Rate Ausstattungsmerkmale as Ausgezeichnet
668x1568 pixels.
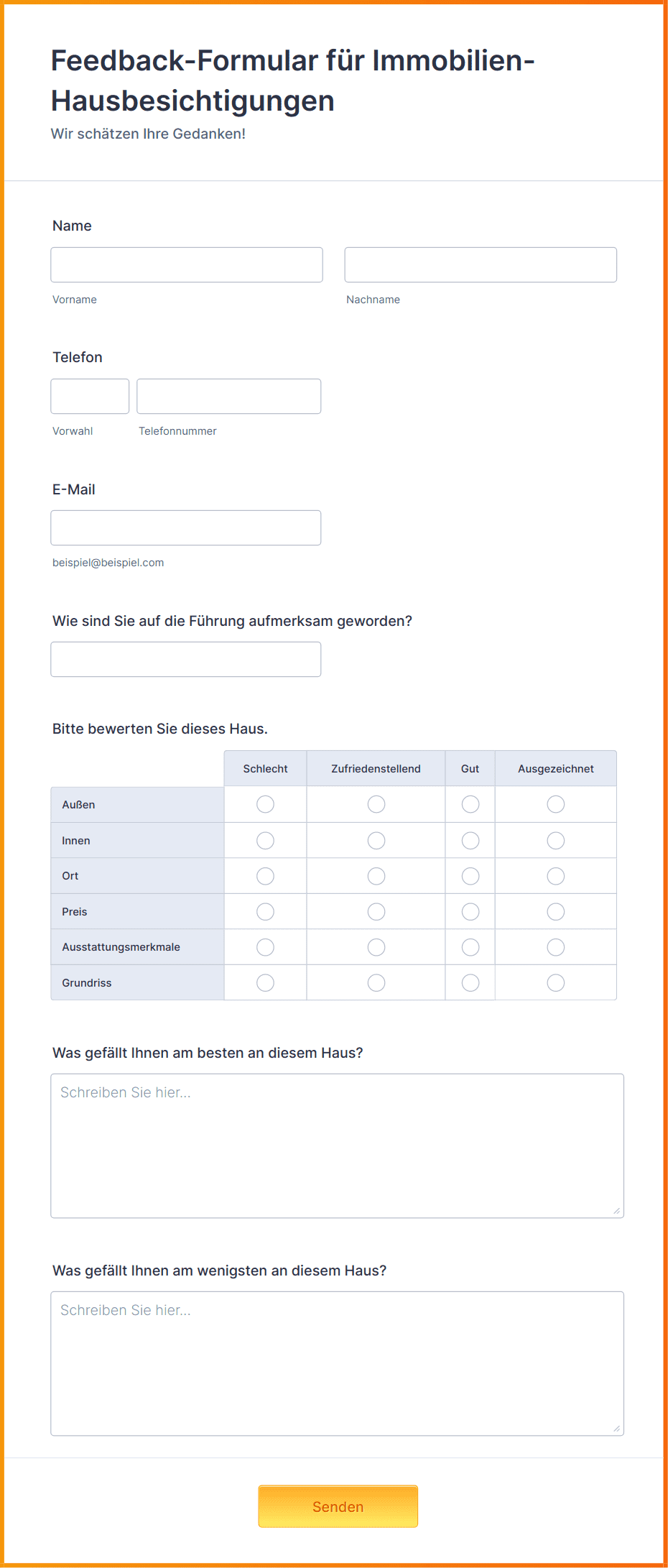(556, 947)
